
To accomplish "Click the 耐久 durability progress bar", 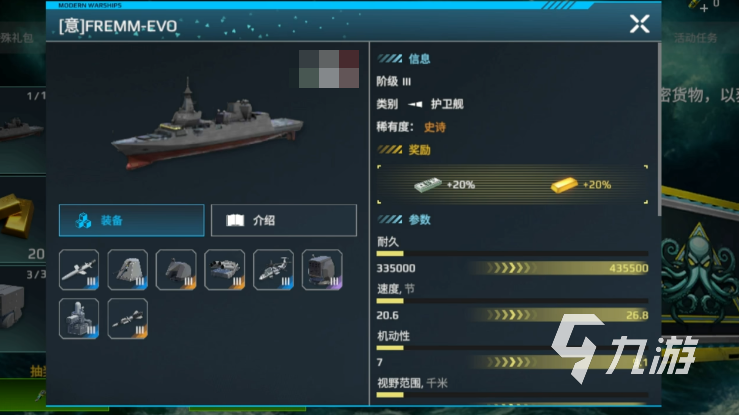I will [x=512, y=254].
